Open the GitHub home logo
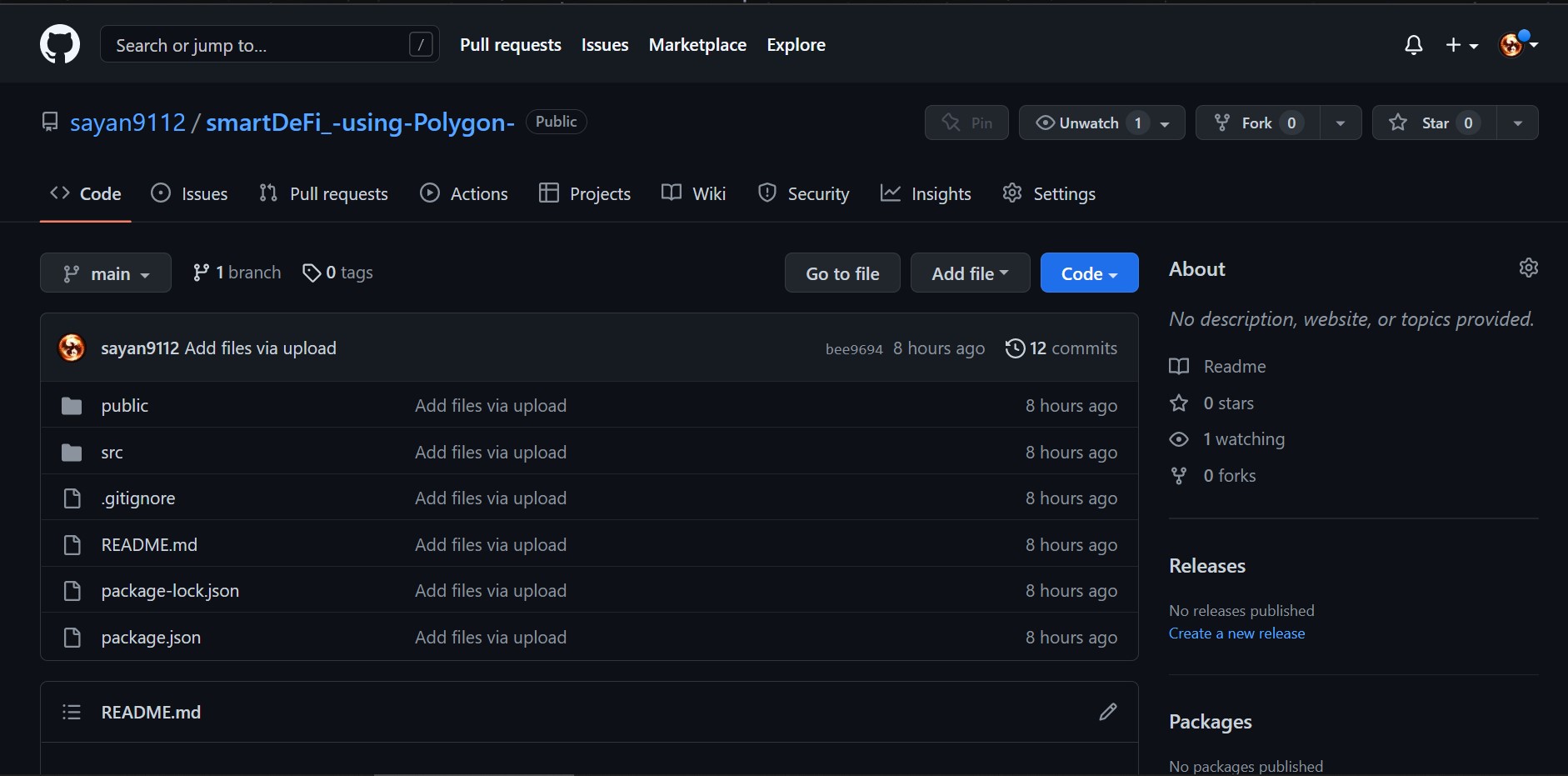Image resolution: width=1568 pixels, height=776 pixels. (60, 44)
